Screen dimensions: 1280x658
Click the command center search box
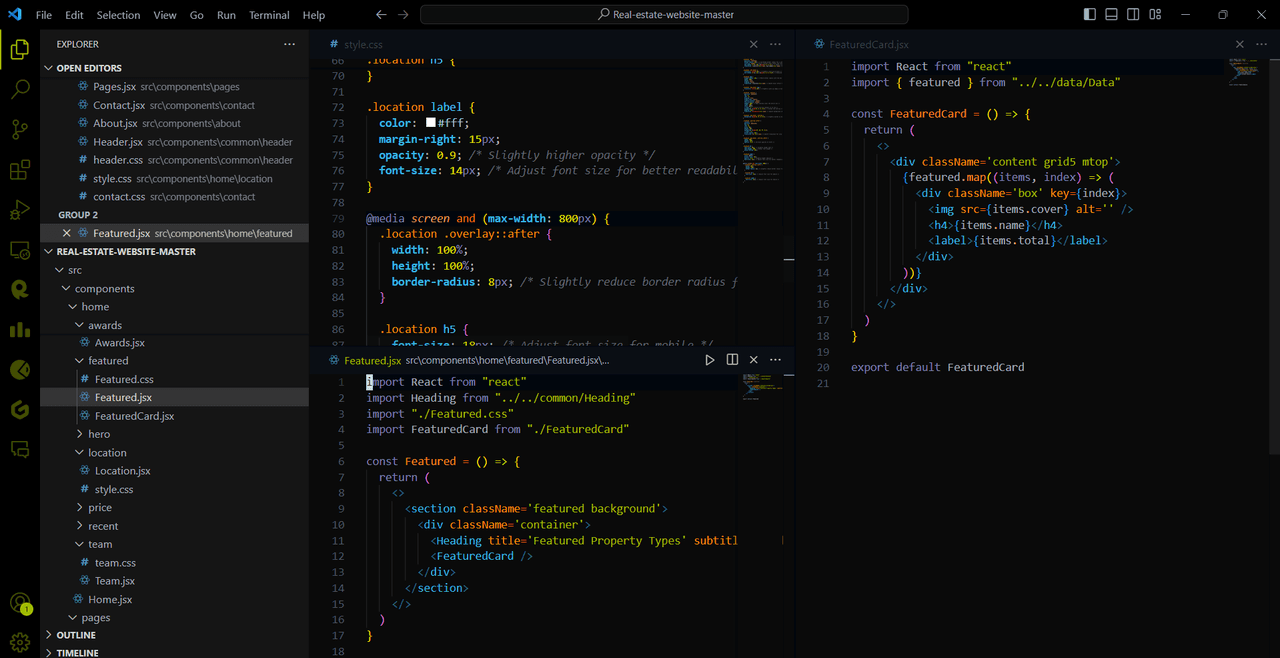tap(664, 15)
